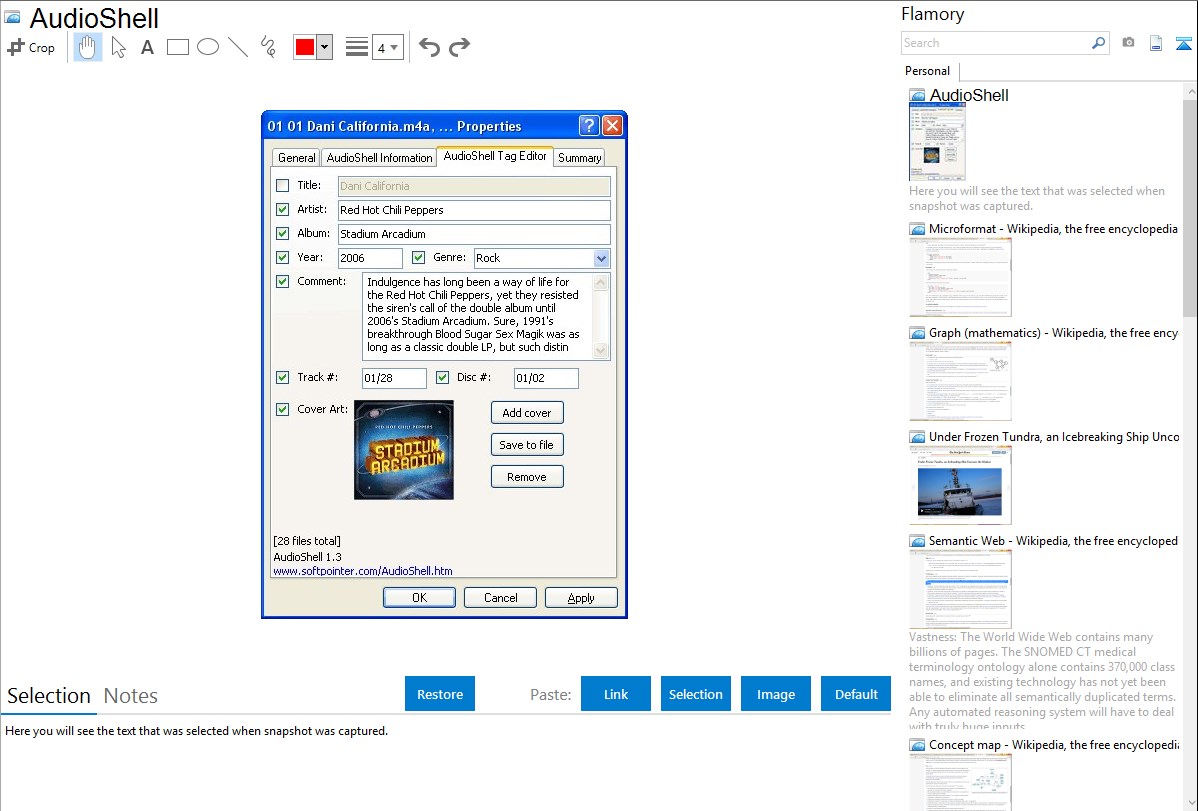Select the rectangle shape tool

pyautogui.click(x=177, y=47)
